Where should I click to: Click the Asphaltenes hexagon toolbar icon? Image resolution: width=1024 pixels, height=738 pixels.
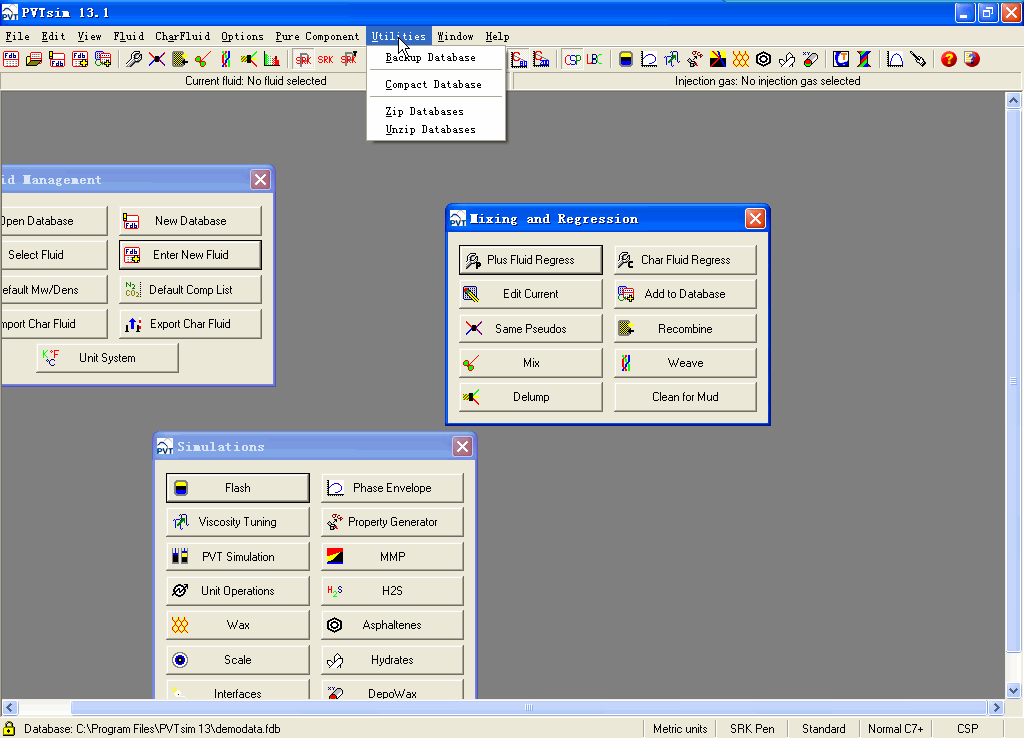763,59
